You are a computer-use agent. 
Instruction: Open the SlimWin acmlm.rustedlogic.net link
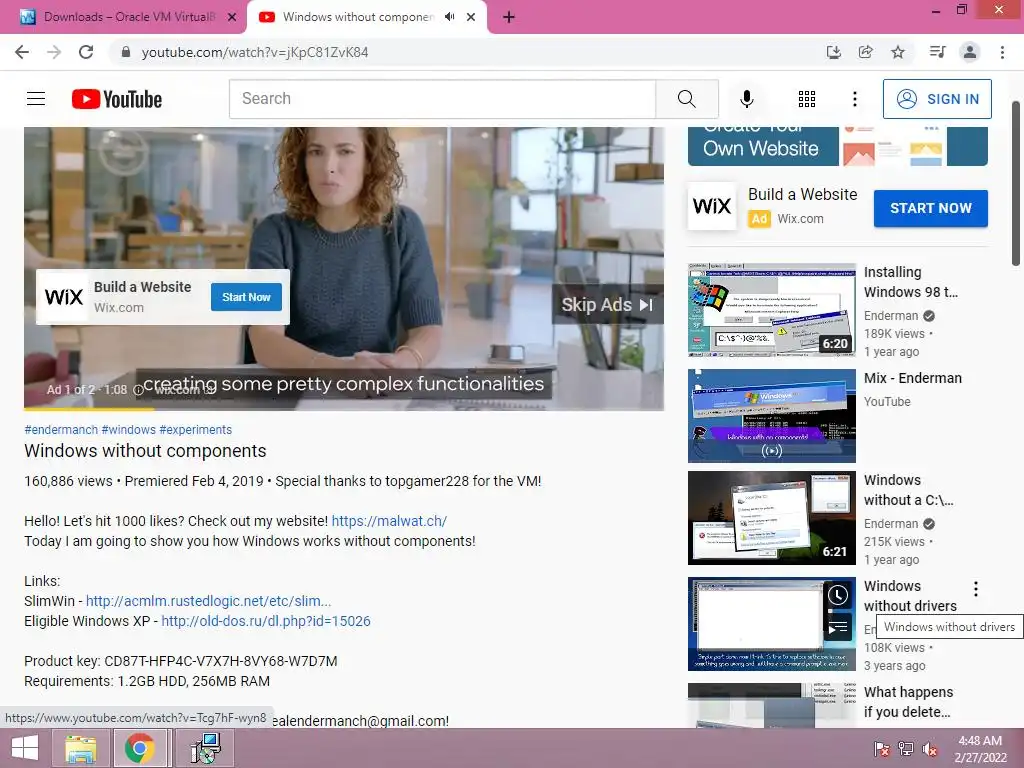pos(209,601)
